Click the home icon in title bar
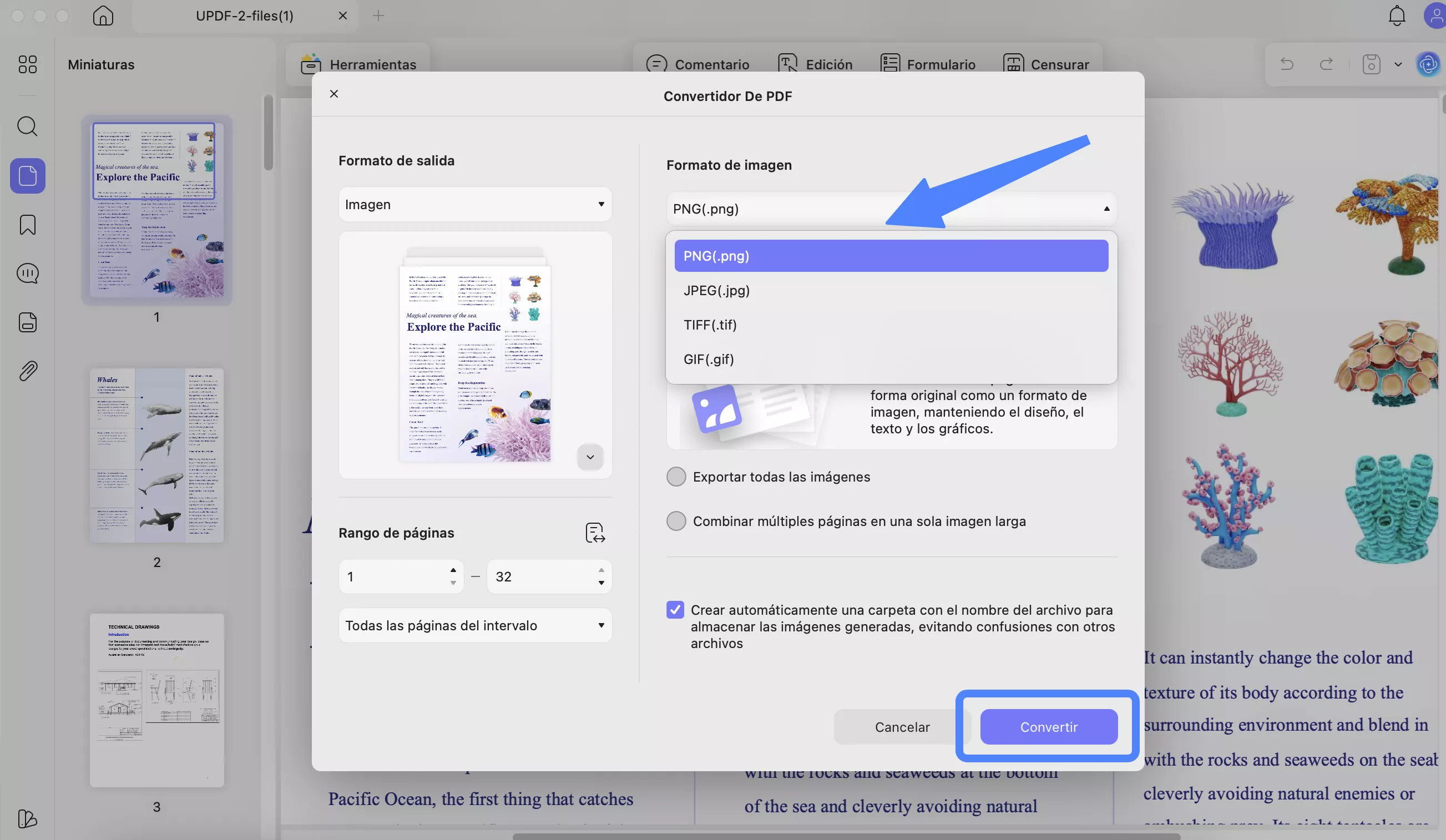1446x840 pixels. (x=103, y=16)
